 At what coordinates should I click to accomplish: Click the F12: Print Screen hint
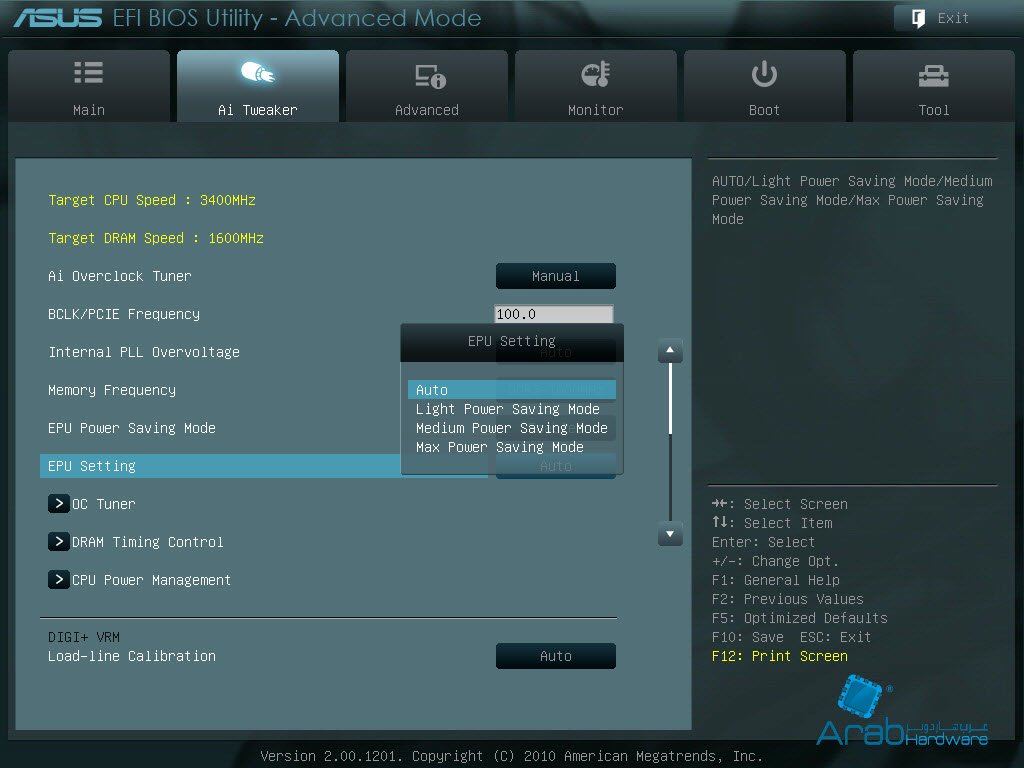pos(780,656)
